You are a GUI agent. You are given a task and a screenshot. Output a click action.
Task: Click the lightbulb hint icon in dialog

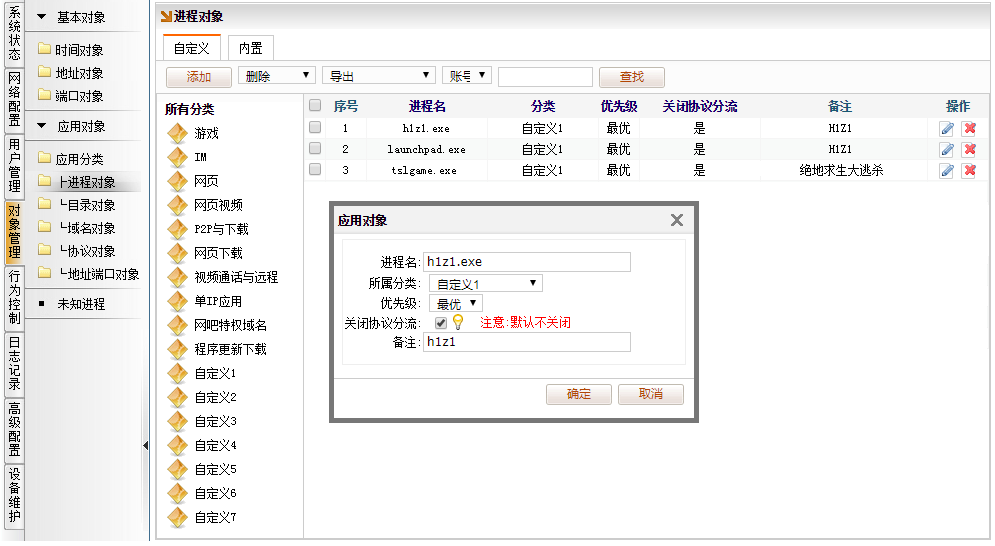458,322
